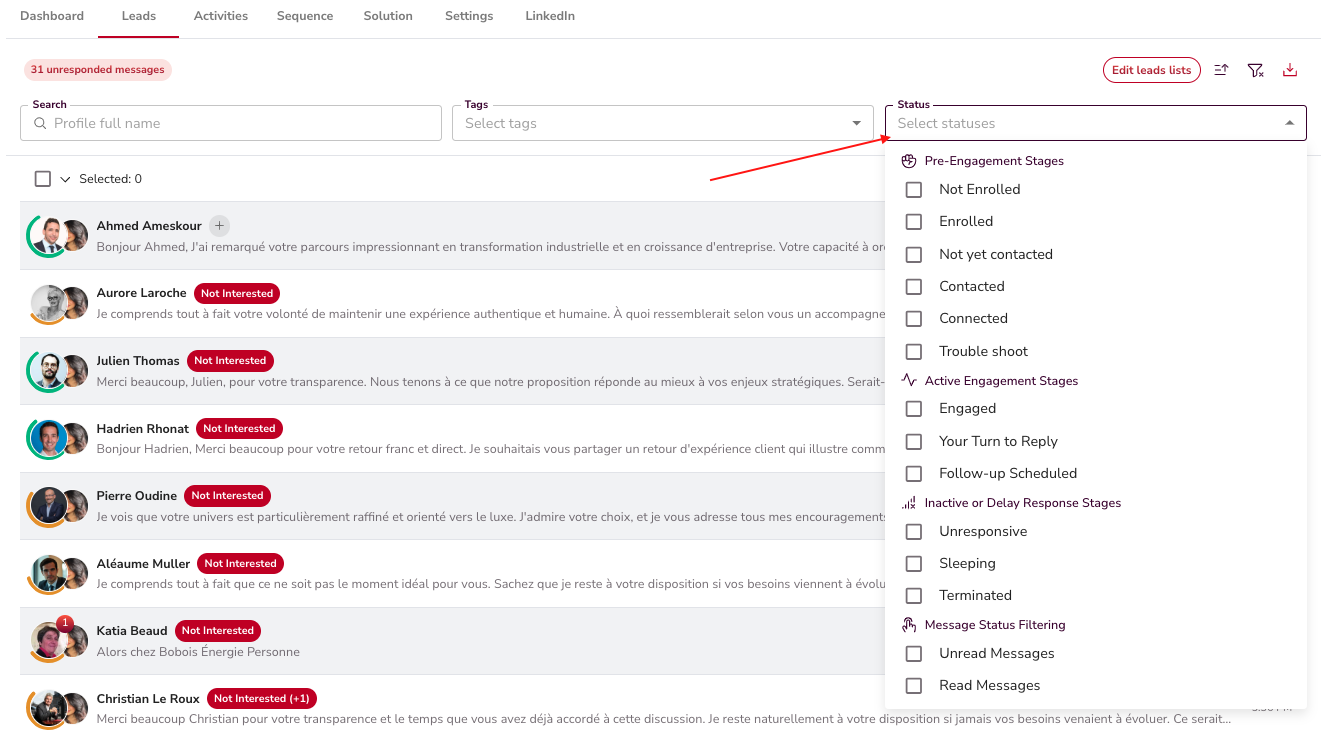The width and height of the screenshot is (1329, 738).
Task: Click the Pre-Engagement Stages group icon
Action: click(x=909, y=161)
